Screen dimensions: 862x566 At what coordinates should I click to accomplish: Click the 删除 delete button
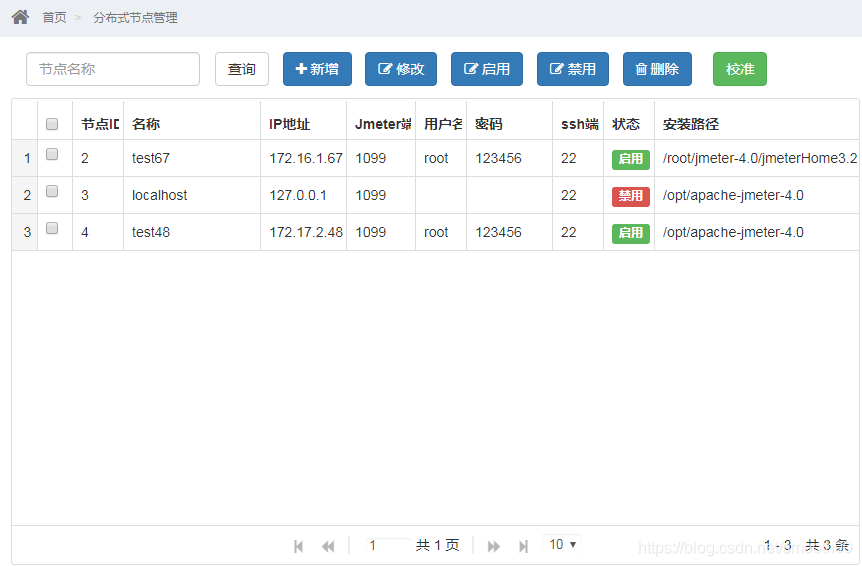click(657, 69)
